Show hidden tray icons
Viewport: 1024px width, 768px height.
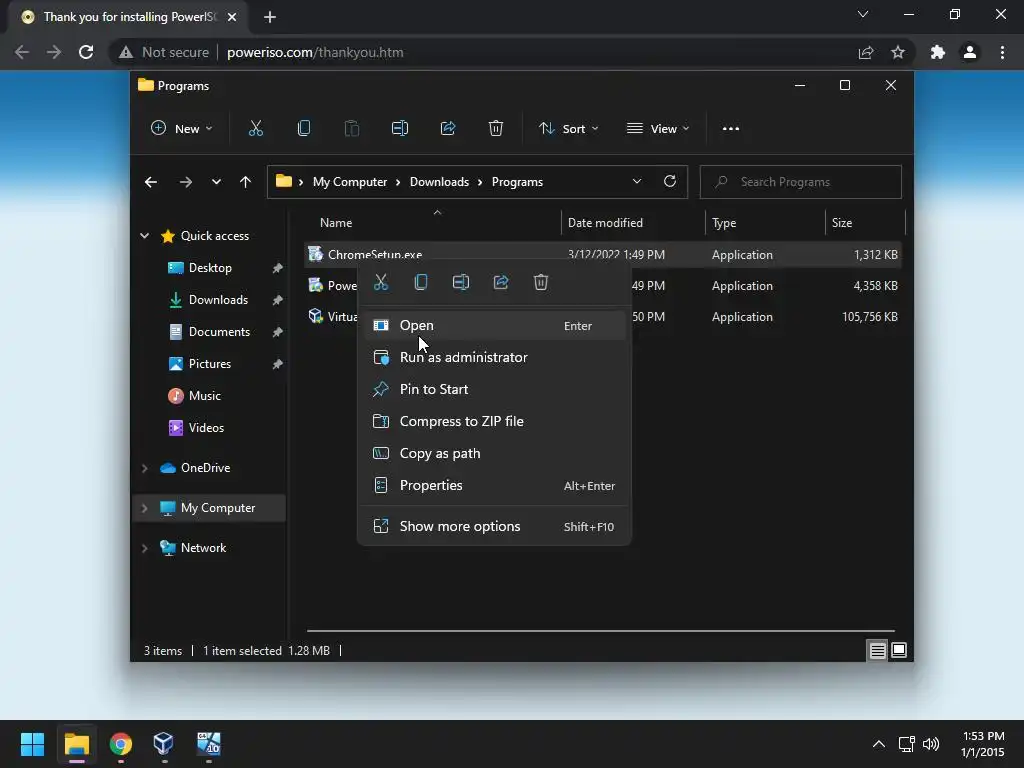(x=879, y=744)
